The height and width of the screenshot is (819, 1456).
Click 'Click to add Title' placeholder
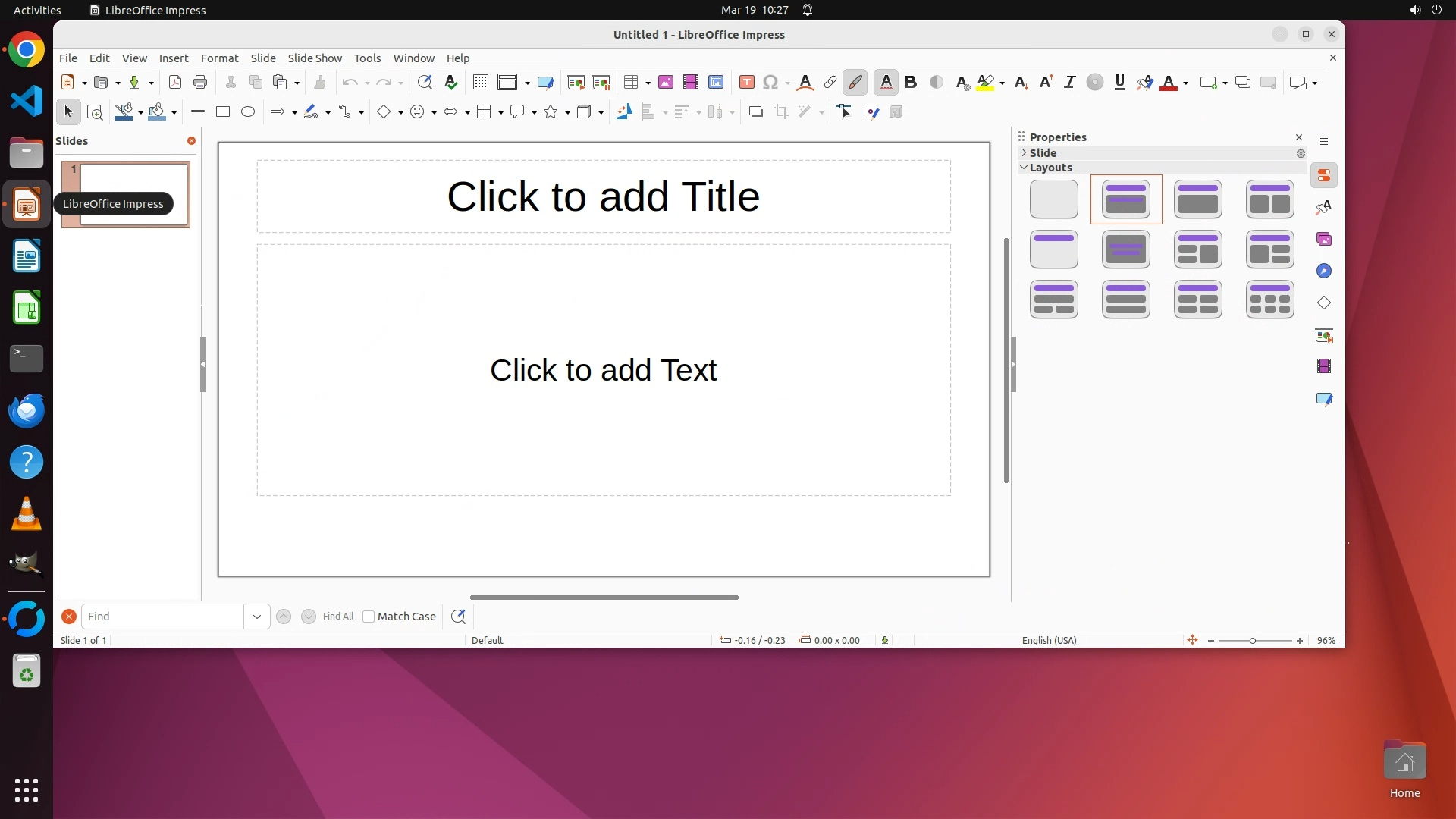(603, 196)
